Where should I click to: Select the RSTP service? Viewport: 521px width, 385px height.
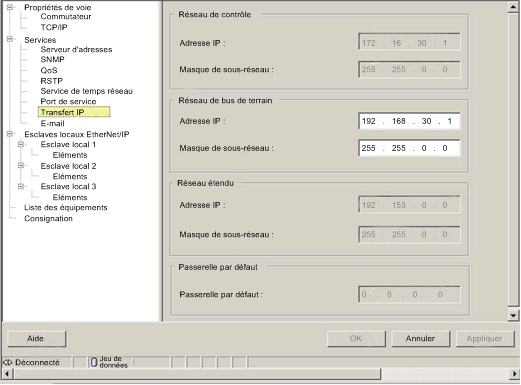pos(52,81)
